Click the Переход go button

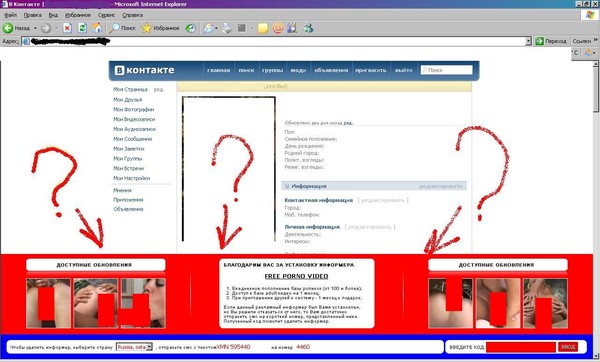[551, 41]
